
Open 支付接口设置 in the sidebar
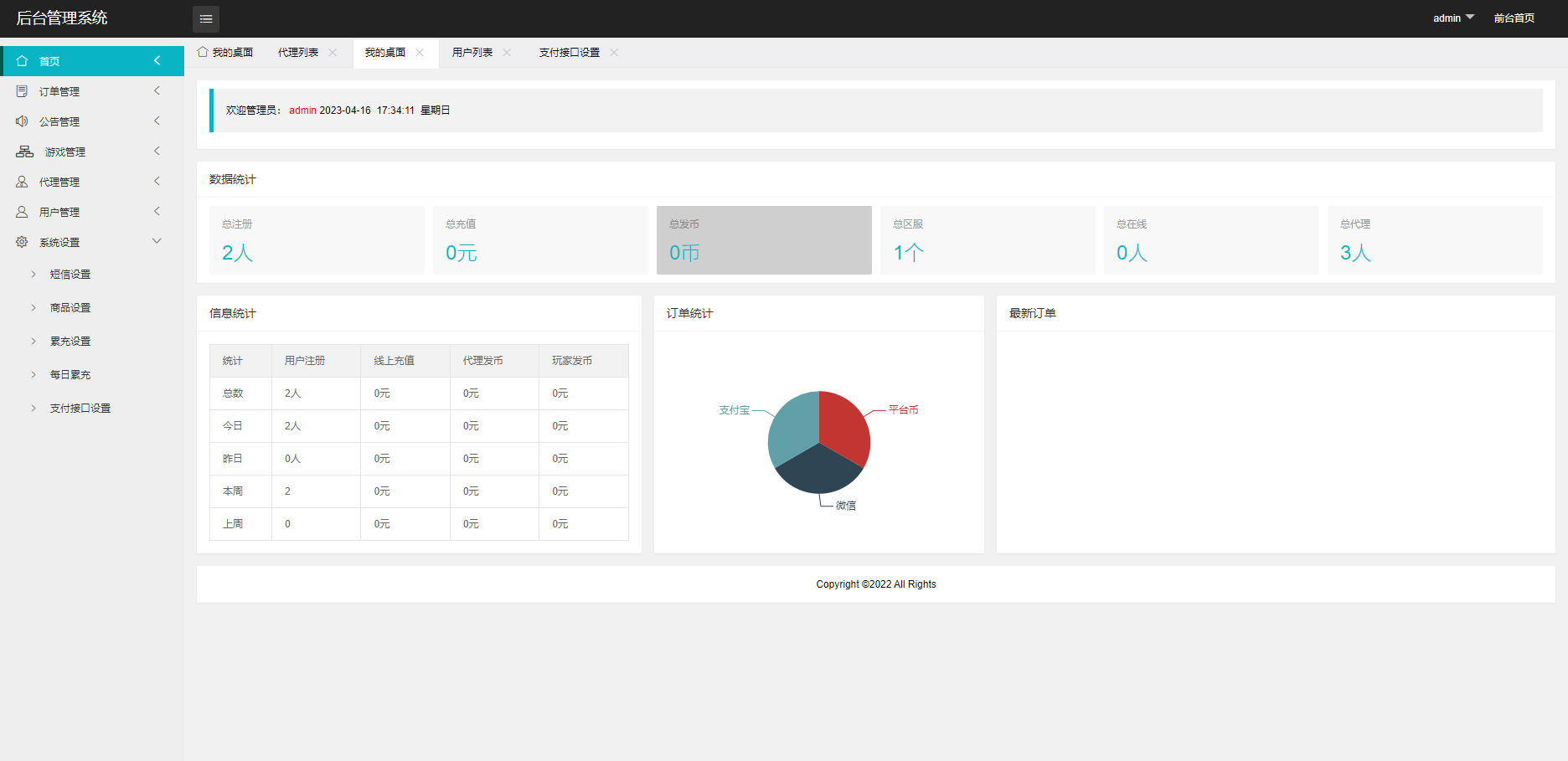click(80, 409)
